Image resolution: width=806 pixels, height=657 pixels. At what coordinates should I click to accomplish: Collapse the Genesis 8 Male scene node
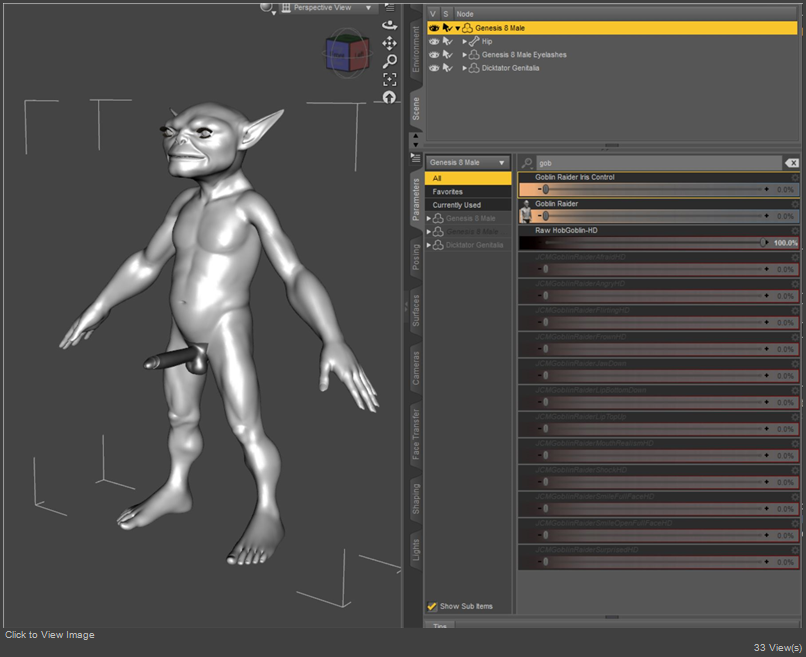(x=457, y=28)
